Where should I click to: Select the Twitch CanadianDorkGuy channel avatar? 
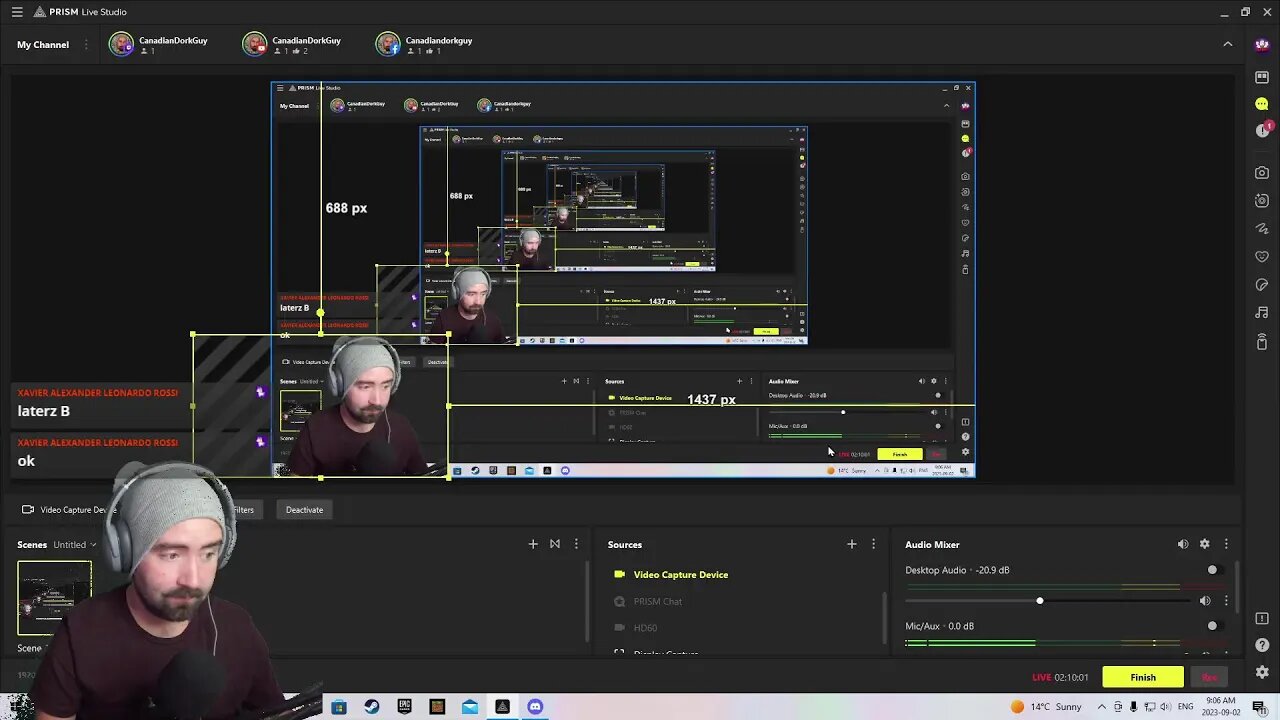121,44
